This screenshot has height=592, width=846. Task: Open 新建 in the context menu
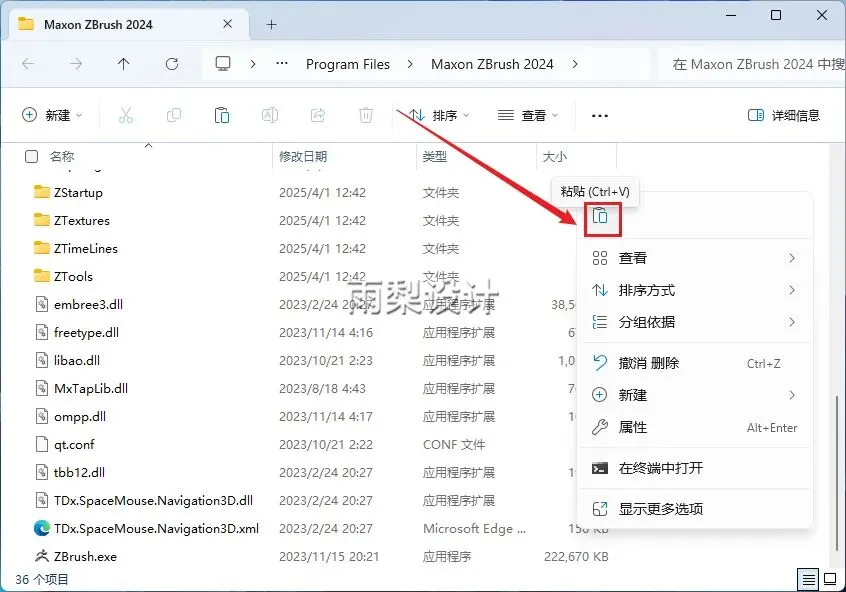click(694, 395)
